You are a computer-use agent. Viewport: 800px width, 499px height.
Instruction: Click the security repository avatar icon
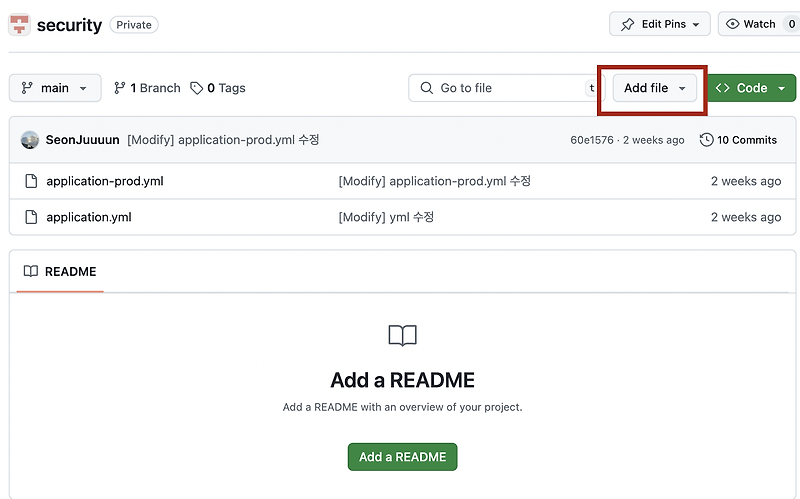tap(19, 24)
